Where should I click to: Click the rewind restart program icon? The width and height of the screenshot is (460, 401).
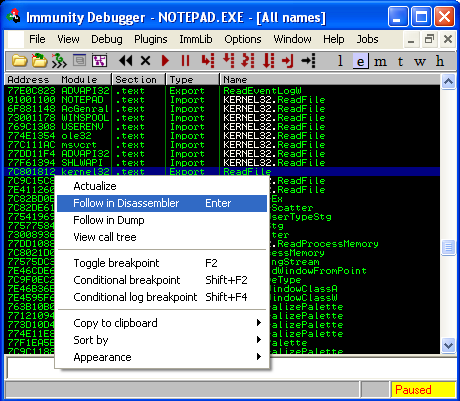(126, 61)
